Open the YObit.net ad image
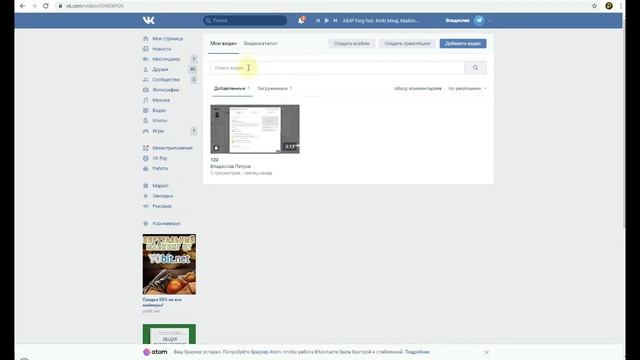 tap(169, 264)
